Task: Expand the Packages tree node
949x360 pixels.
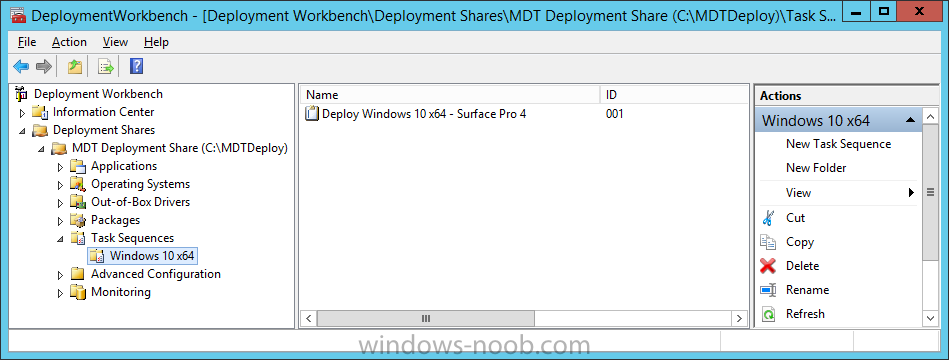Action: [60, 221]
